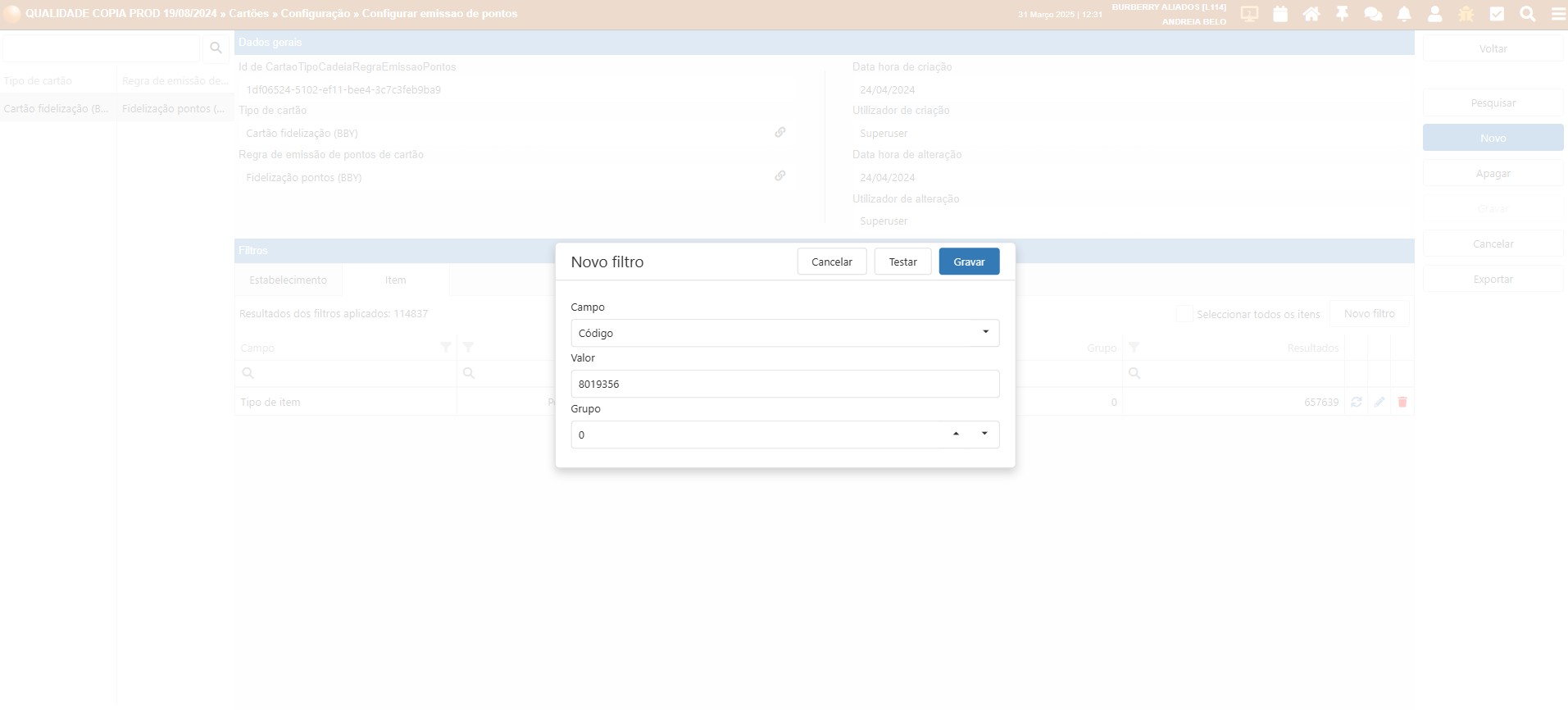Click the bug report icon

[1466, 14]
